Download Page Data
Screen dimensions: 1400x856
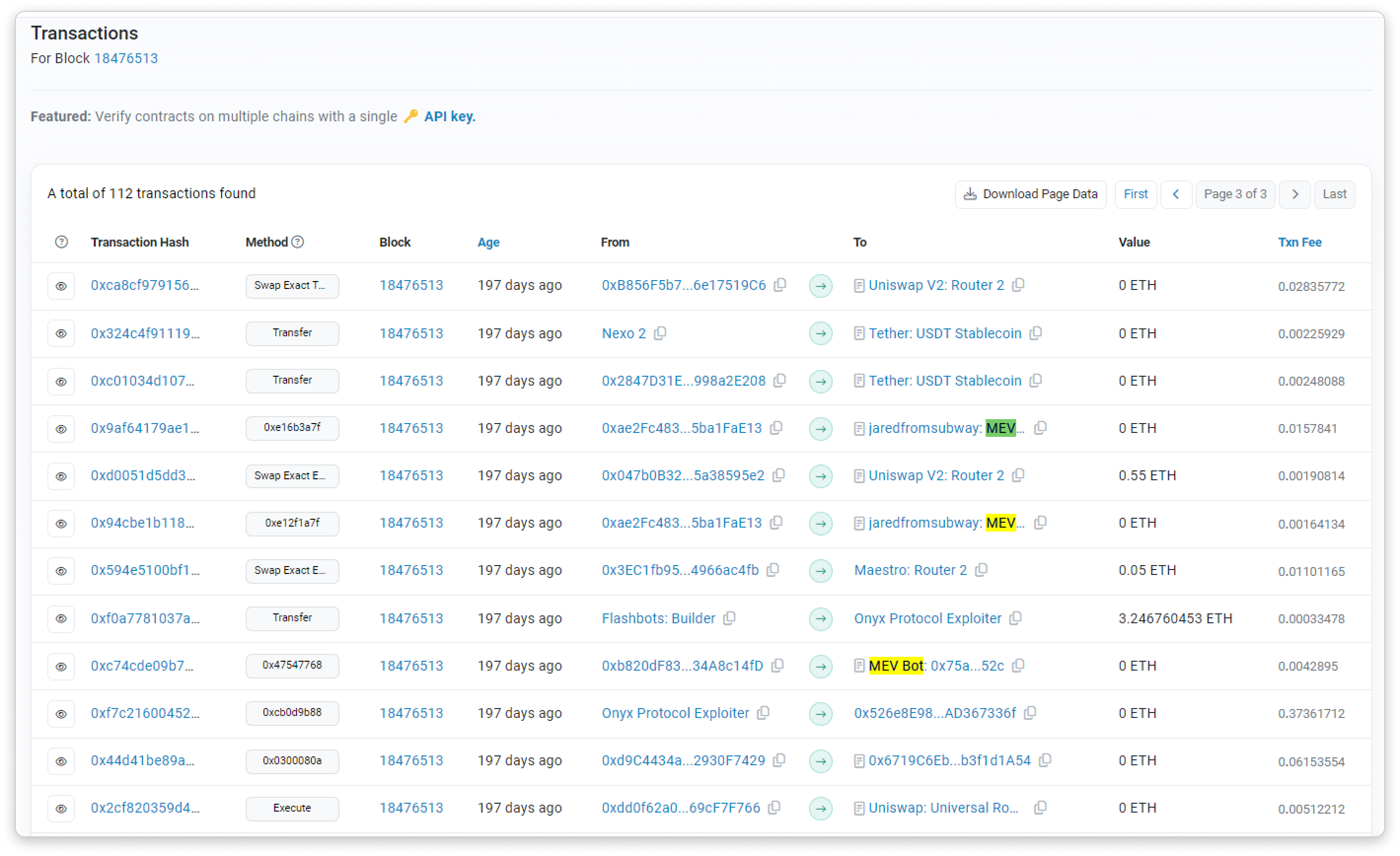pos(1030,194)
